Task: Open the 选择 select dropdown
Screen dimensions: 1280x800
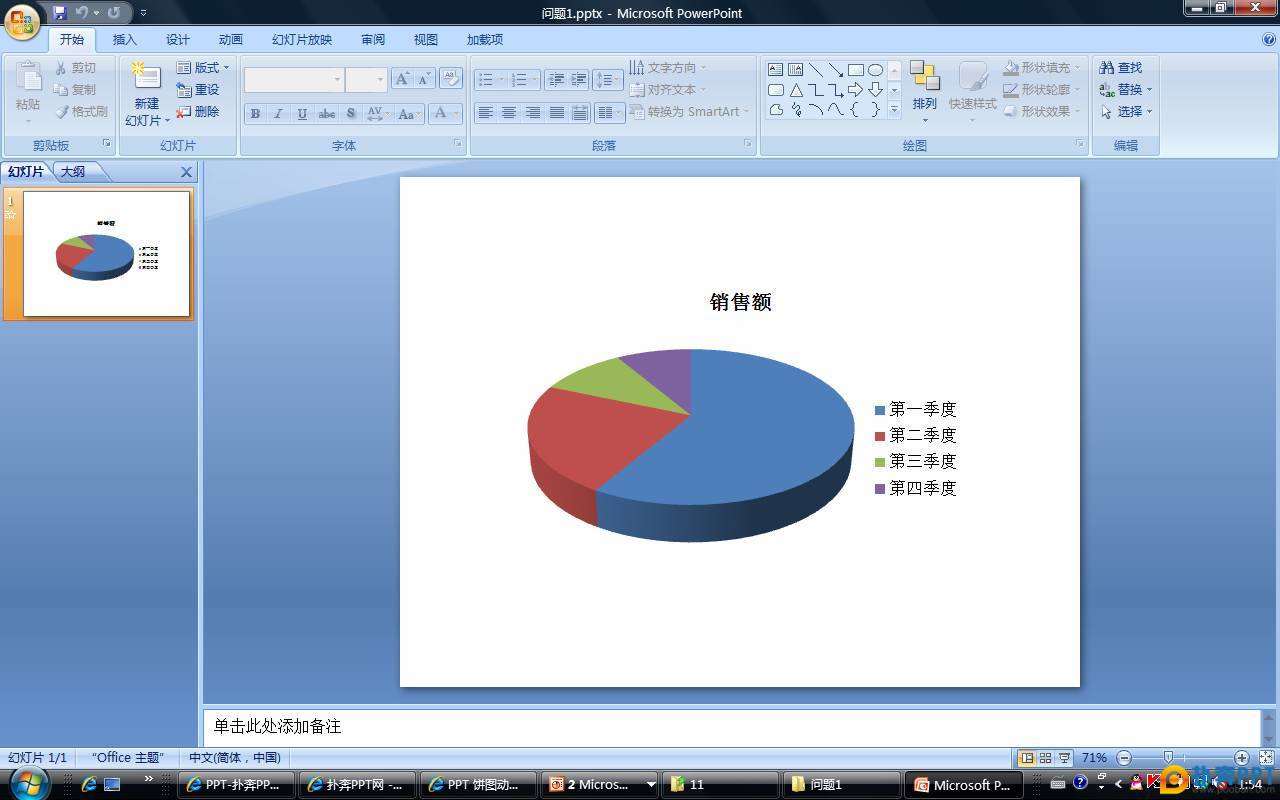Action: [x=1125, y=111]
